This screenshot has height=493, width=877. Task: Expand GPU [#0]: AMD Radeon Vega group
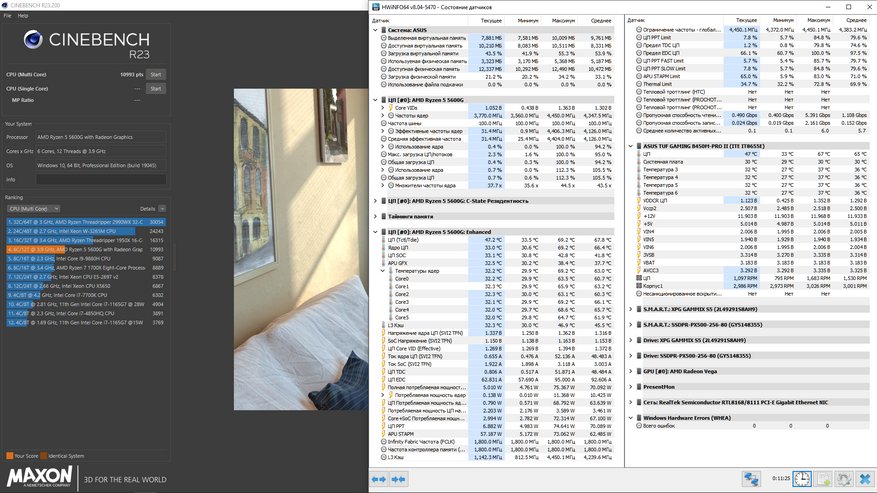(x=631, y=372)
